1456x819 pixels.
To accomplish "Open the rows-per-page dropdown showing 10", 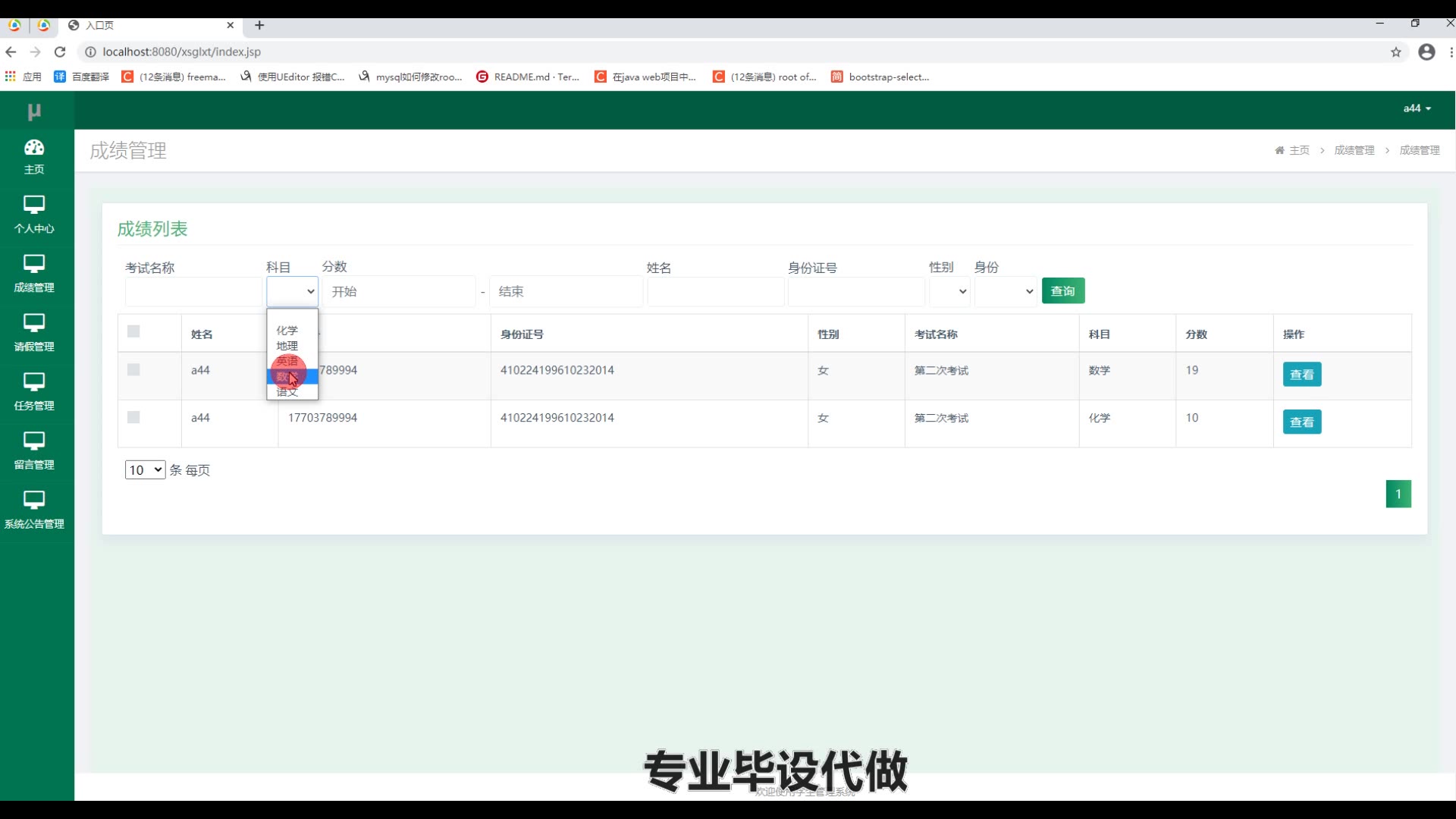I will pos(145,469).
